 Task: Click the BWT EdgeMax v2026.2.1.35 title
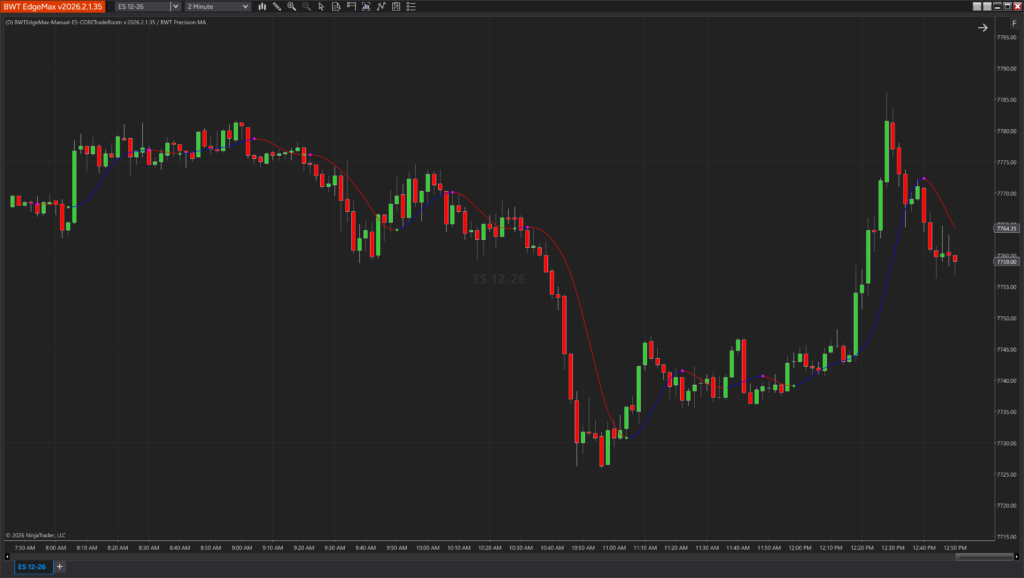53,7
